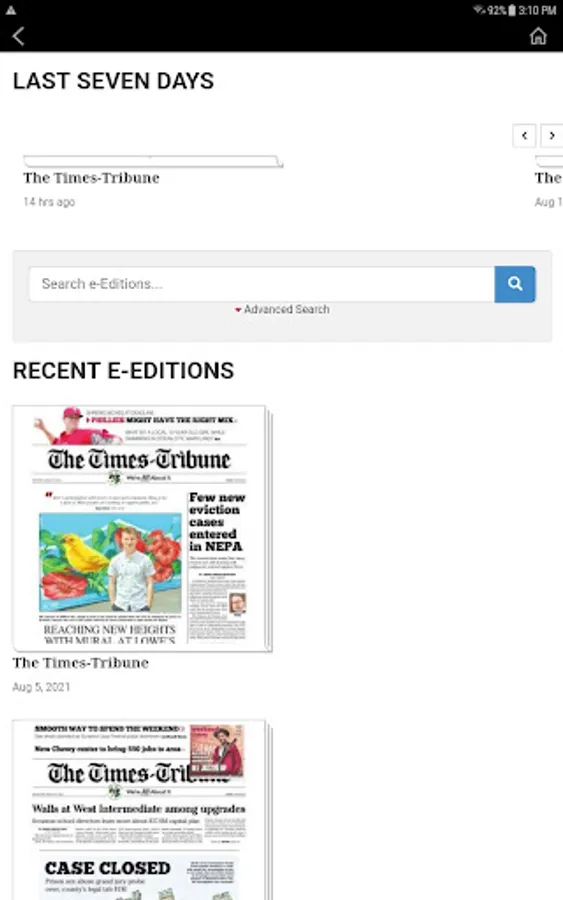The image size is (563, 900).
Task: Click the blue magnifier search button
Action: 515,284
